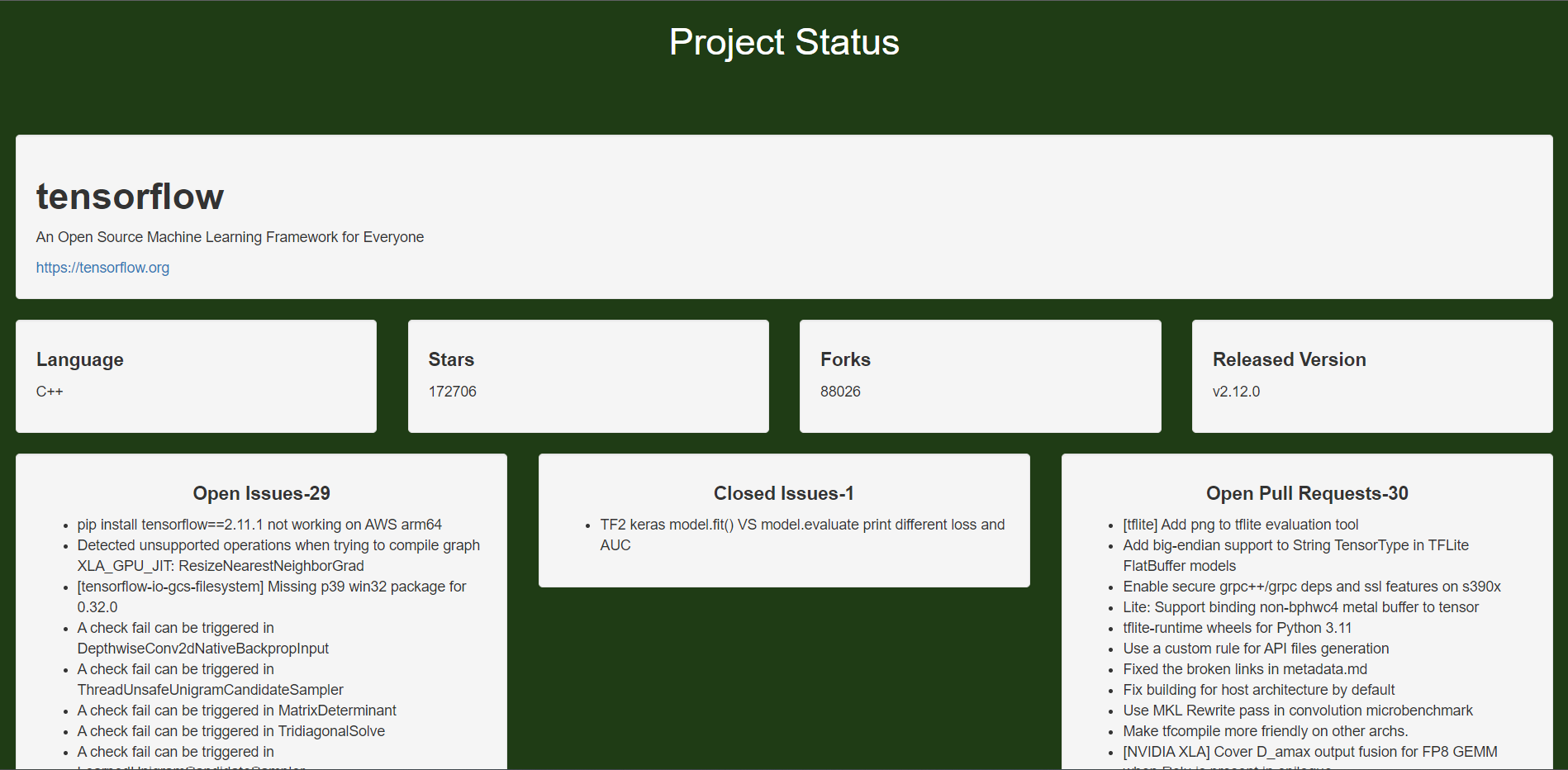Select PR about MKL Rewrite pass microbenchmark

click(x=1298, y=711)
